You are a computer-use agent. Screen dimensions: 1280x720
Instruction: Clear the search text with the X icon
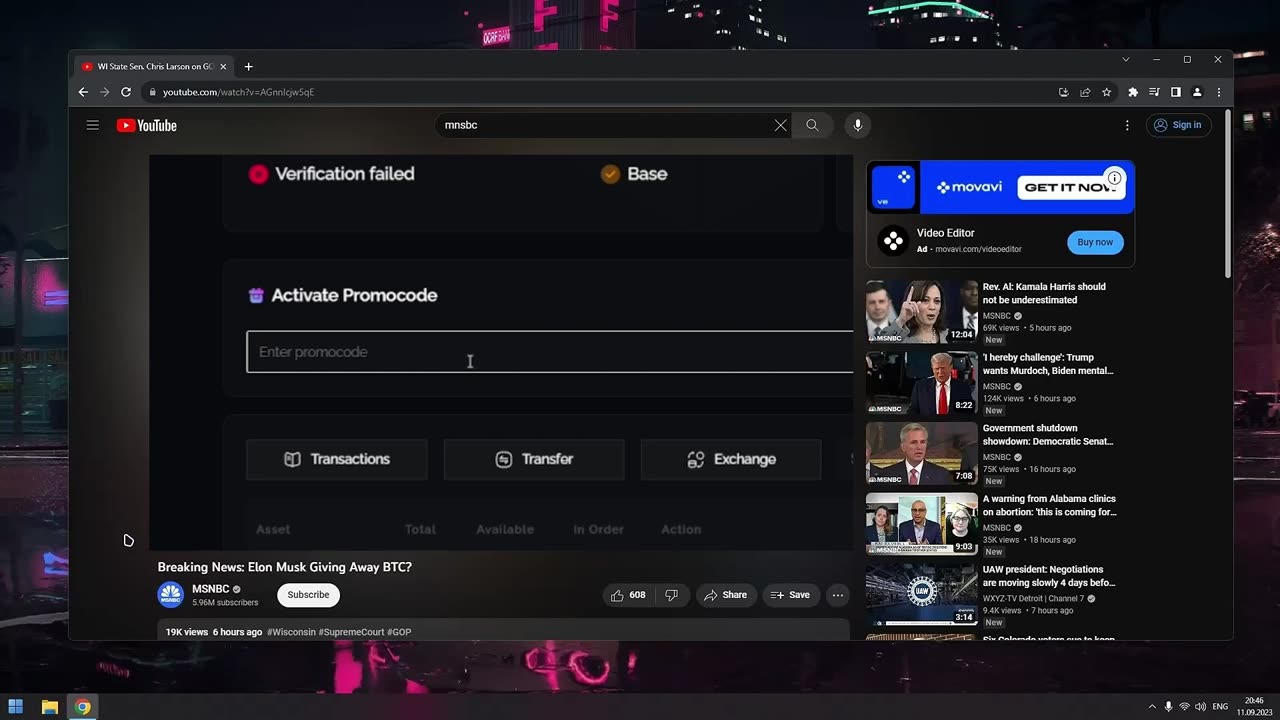coord(780,125)
